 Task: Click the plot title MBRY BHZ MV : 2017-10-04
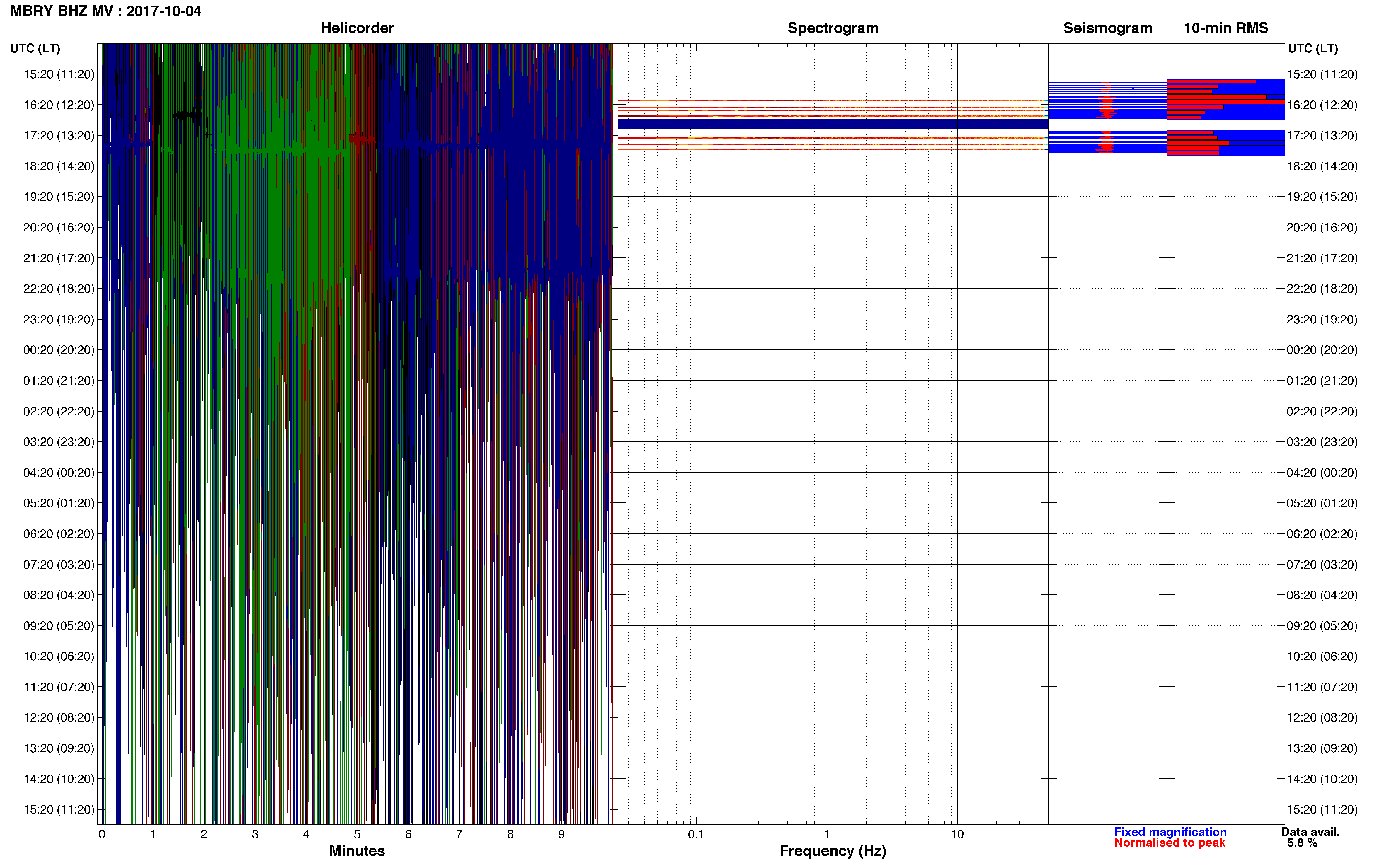pyautogui.click(x=106, y=11)
